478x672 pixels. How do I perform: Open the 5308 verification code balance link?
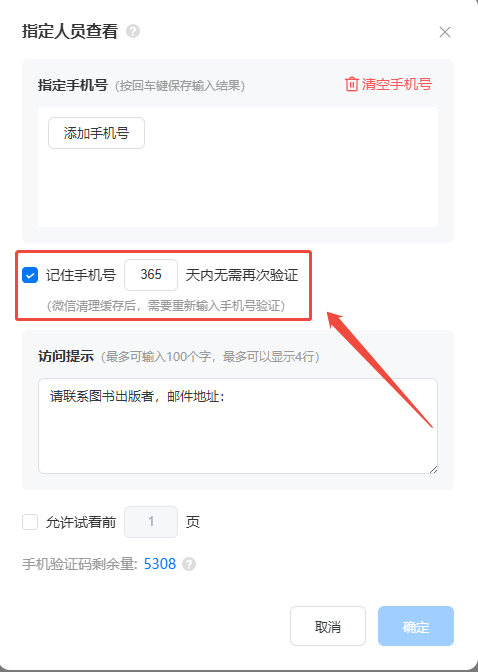(x=160, y=564)
